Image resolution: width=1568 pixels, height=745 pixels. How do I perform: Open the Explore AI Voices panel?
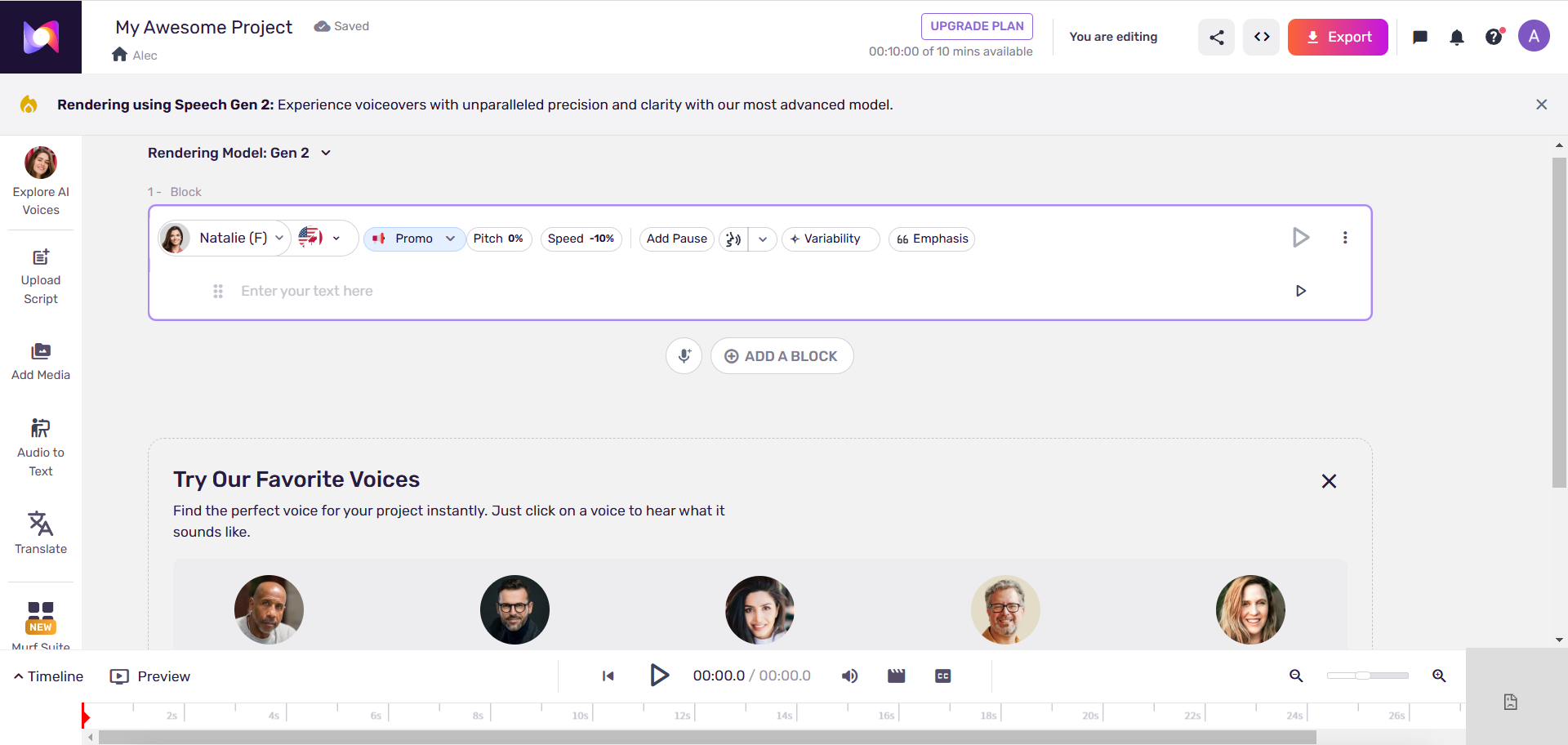[x=41, y=181]
